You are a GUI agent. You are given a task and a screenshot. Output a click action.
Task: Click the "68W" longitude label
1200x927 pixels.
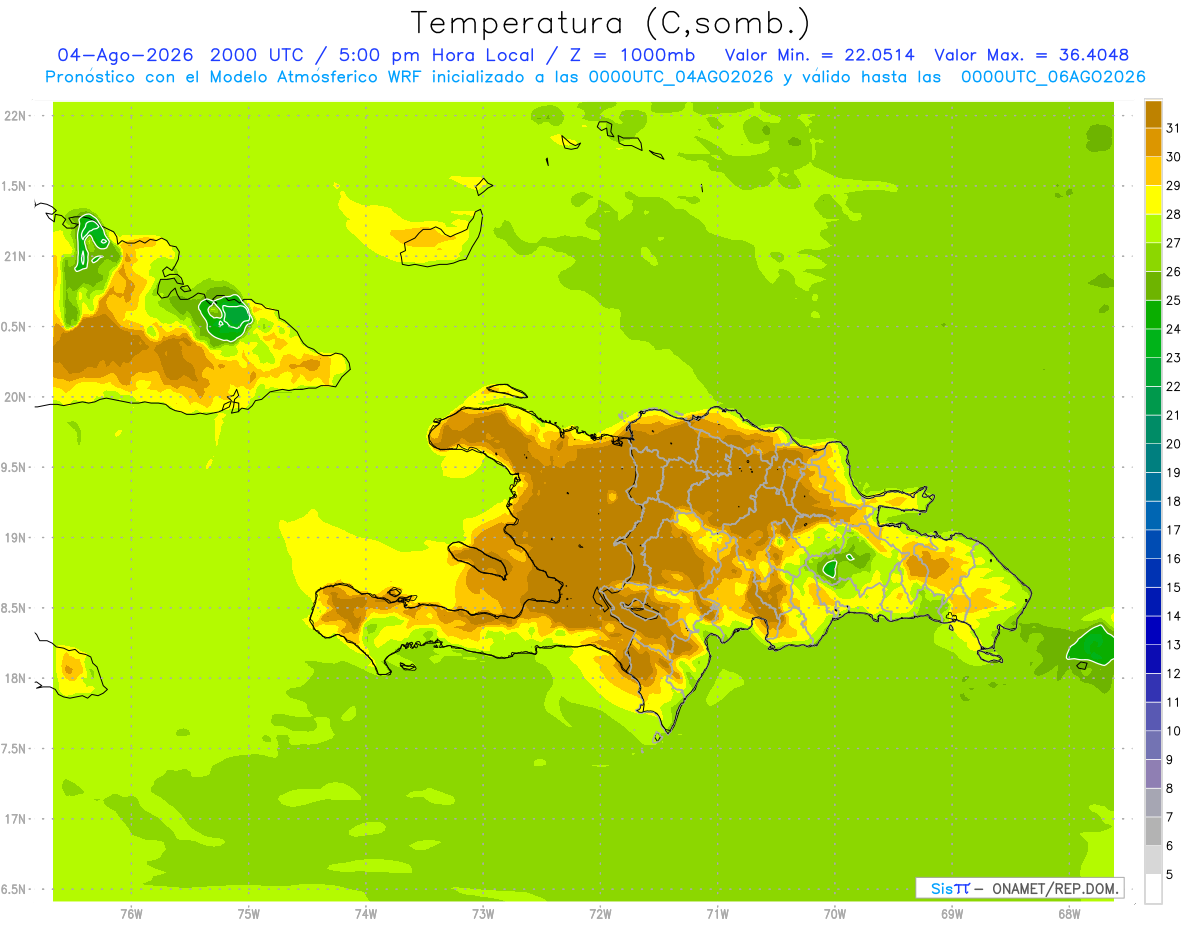coord(1069,913)
